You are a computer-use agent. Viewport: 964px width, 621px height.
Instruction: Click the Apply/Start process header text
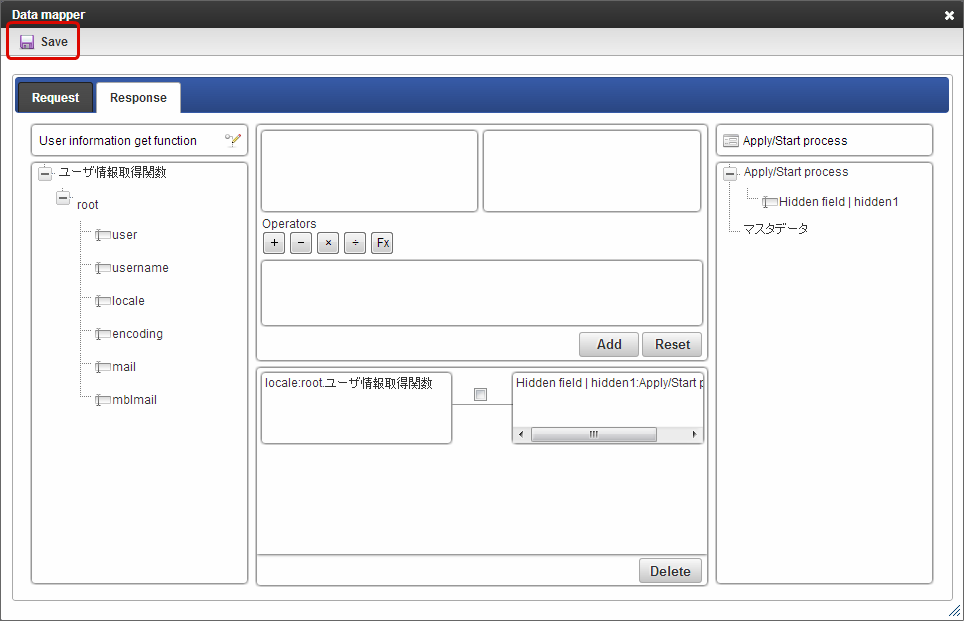coord(795,141)
